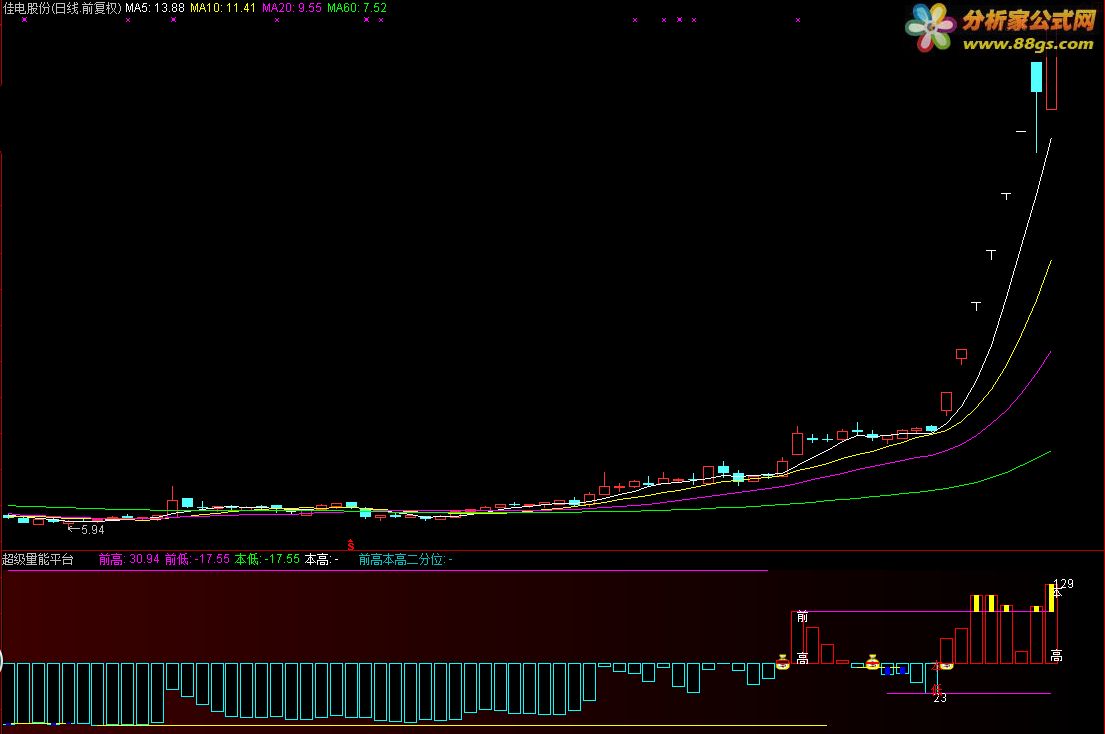The width and height of the screenshot is (1105, 734).
Task: Click the money bag icon between the cyan bars
Action: [872, 661]
